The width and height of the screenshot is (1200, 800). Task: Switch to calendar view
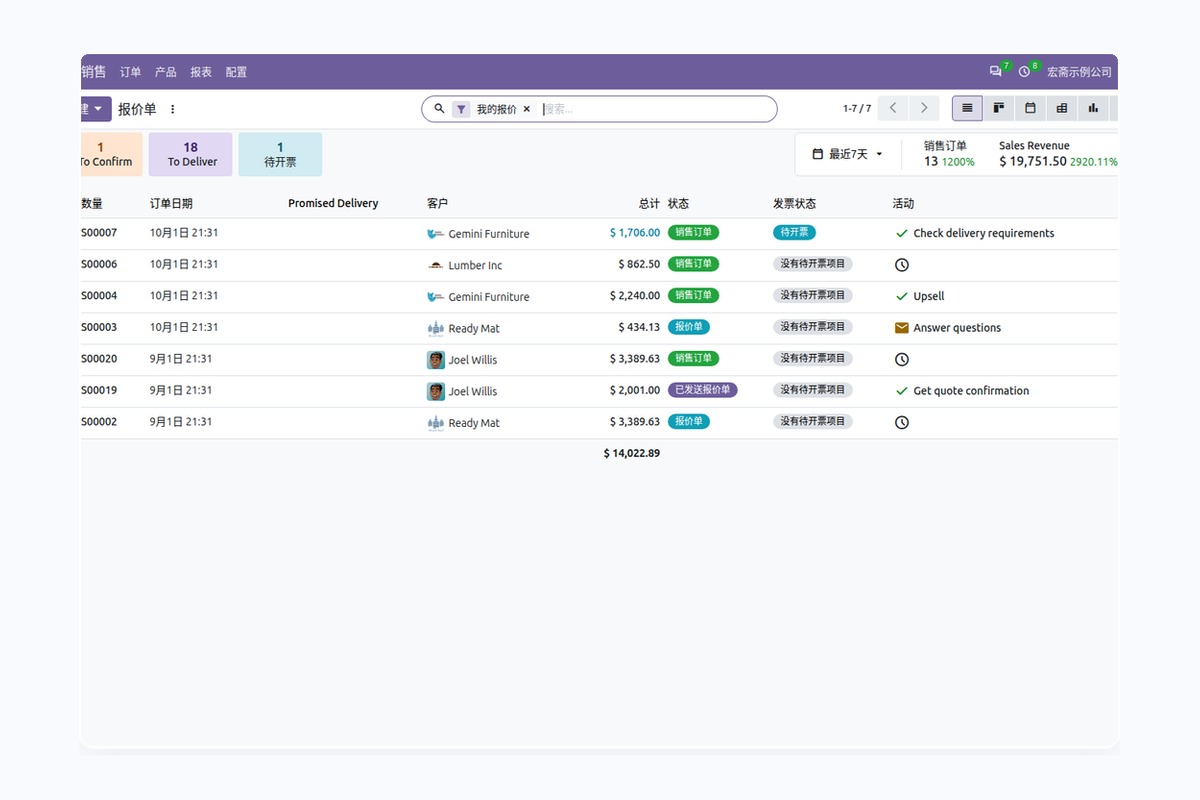(1030, 108)
